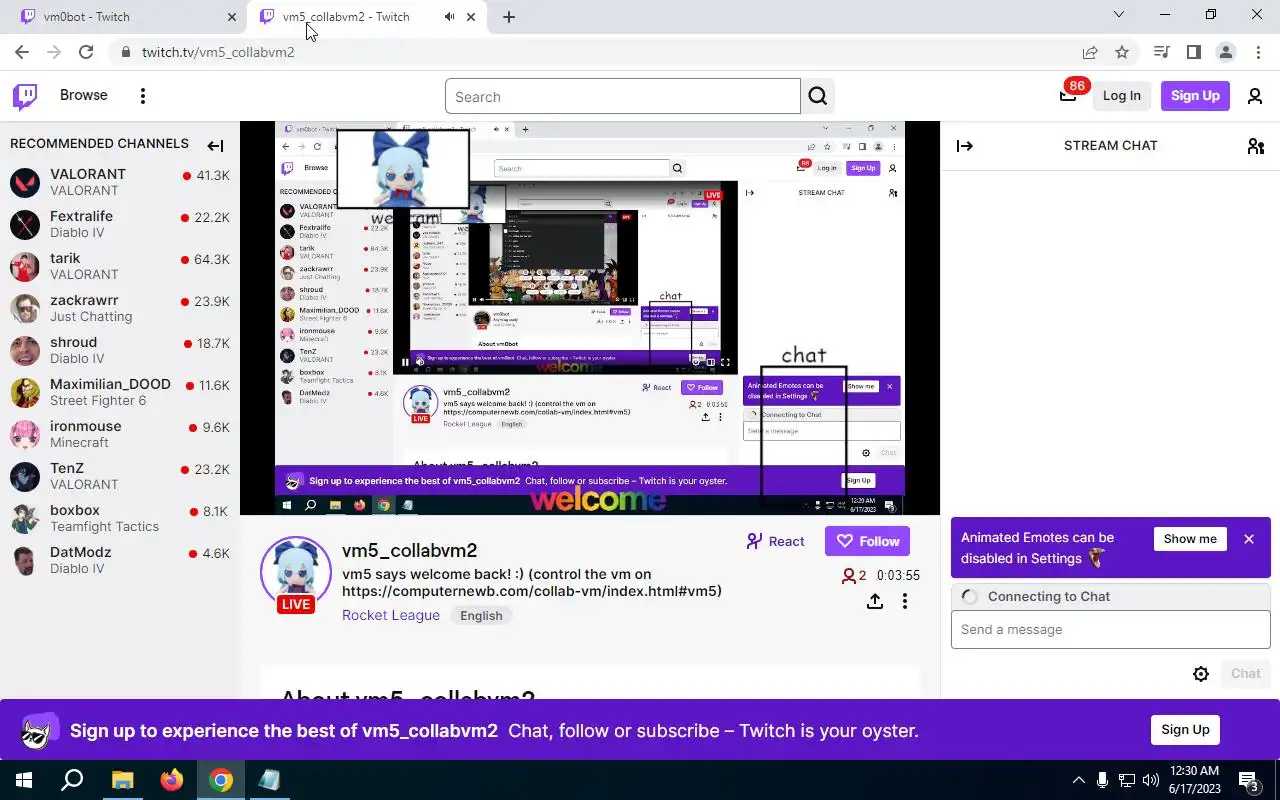Open the taskbar volume control
The image size is (1280, 800).
(1151, 780)
